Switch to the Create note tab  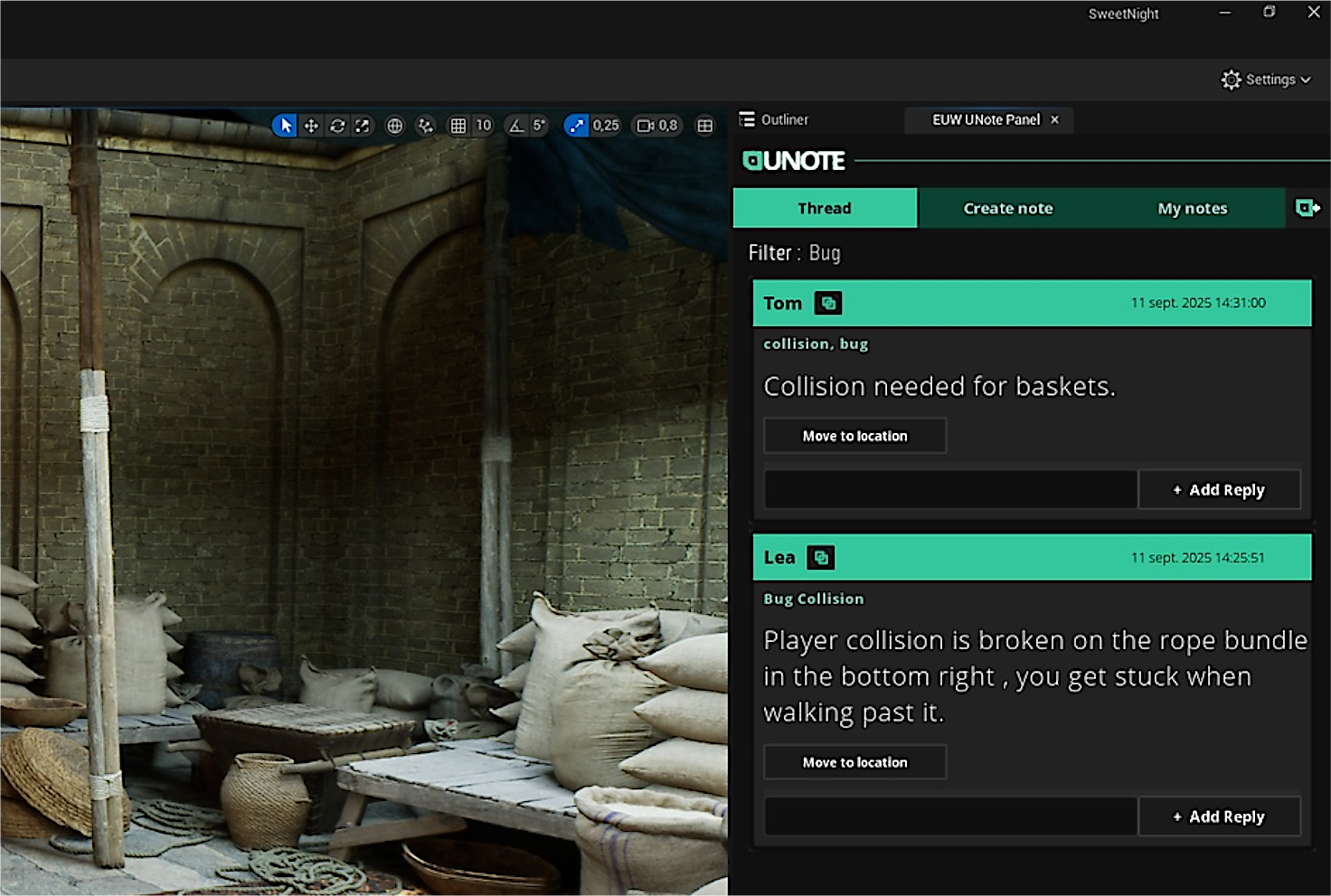[1008, 208]
